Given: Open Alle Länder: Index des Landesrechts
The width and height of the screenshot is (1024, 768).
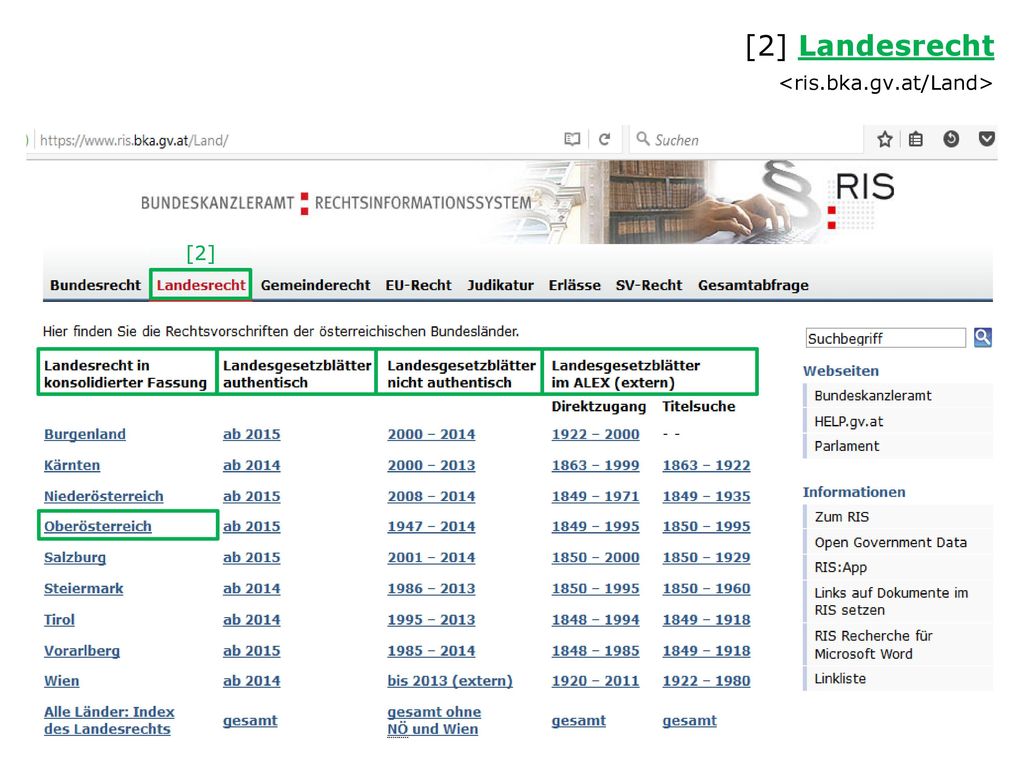Looking at the screenshot, I should [x=109, y=720].
